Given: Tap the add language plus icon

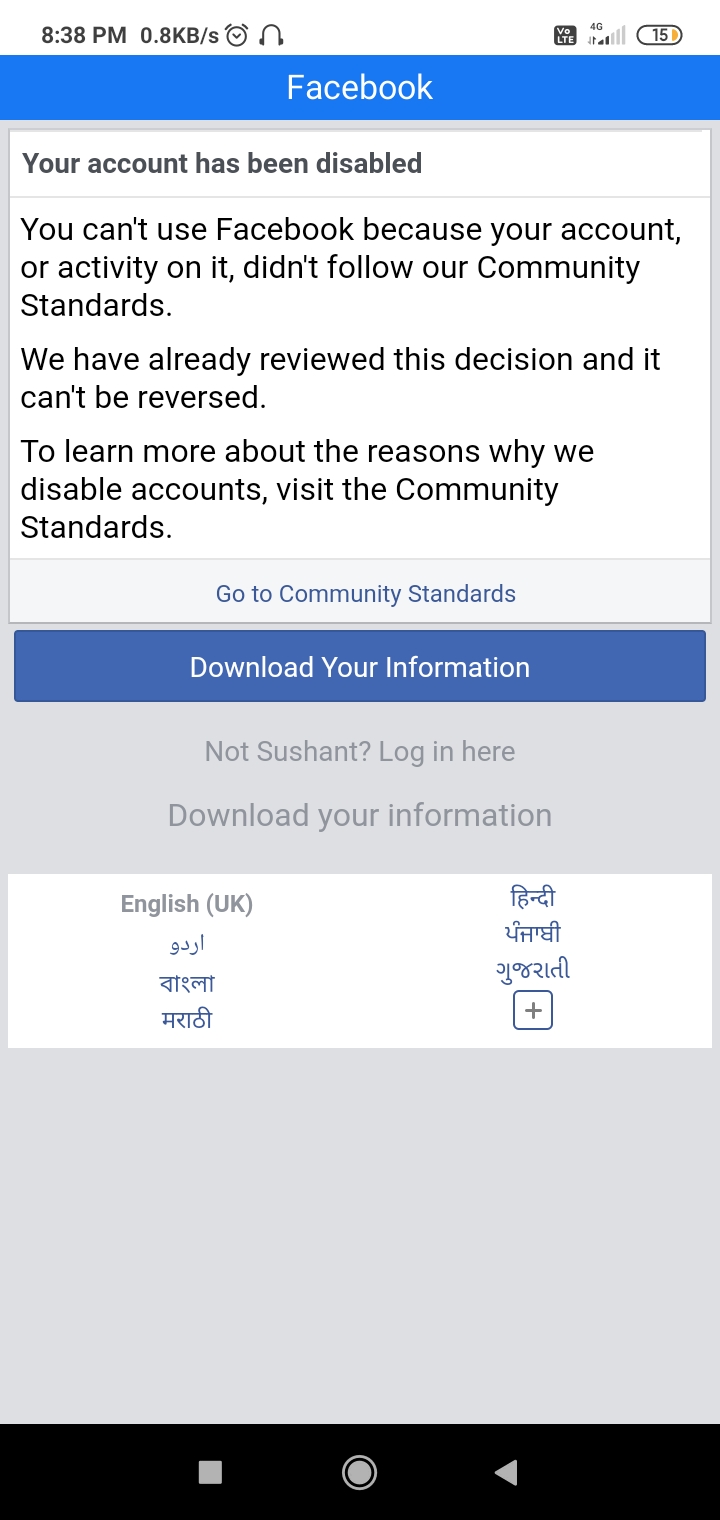Looking at the screenshot, I should (532, 1010).
